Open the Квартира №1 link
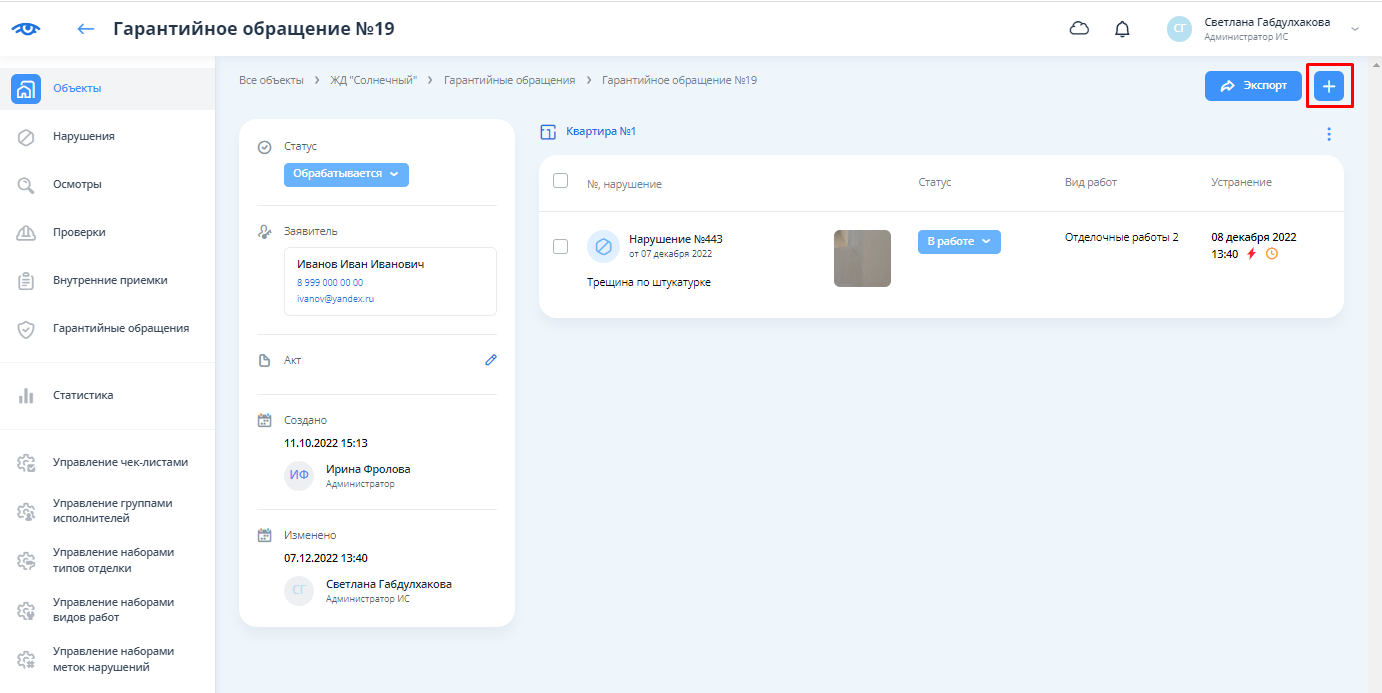1382x693 pixels. click(x=600, y=132)
